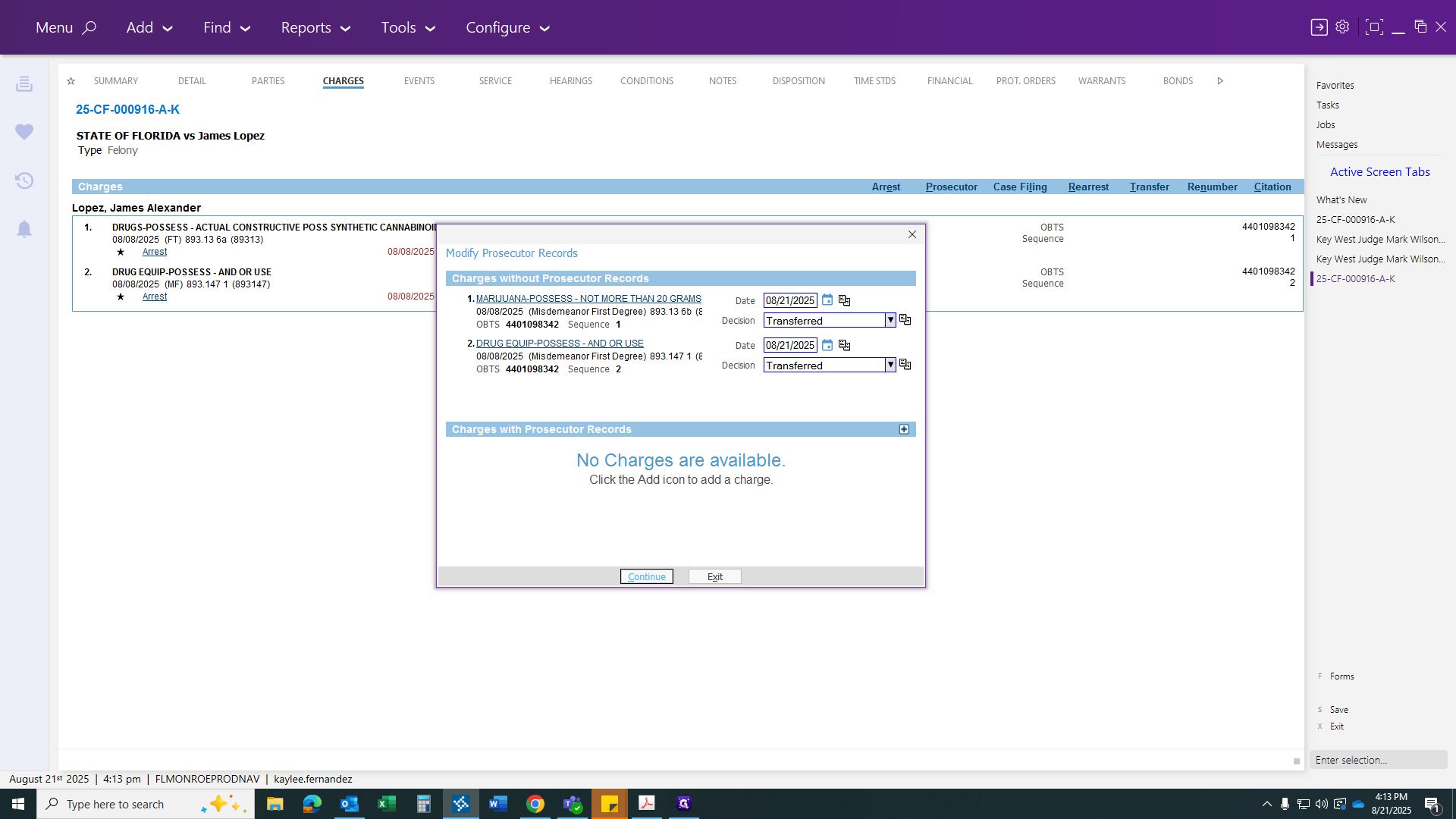Toggle favorite star beside SUMMARY tab
This screenshot has height=819, width=1456.
click(71, 81)
